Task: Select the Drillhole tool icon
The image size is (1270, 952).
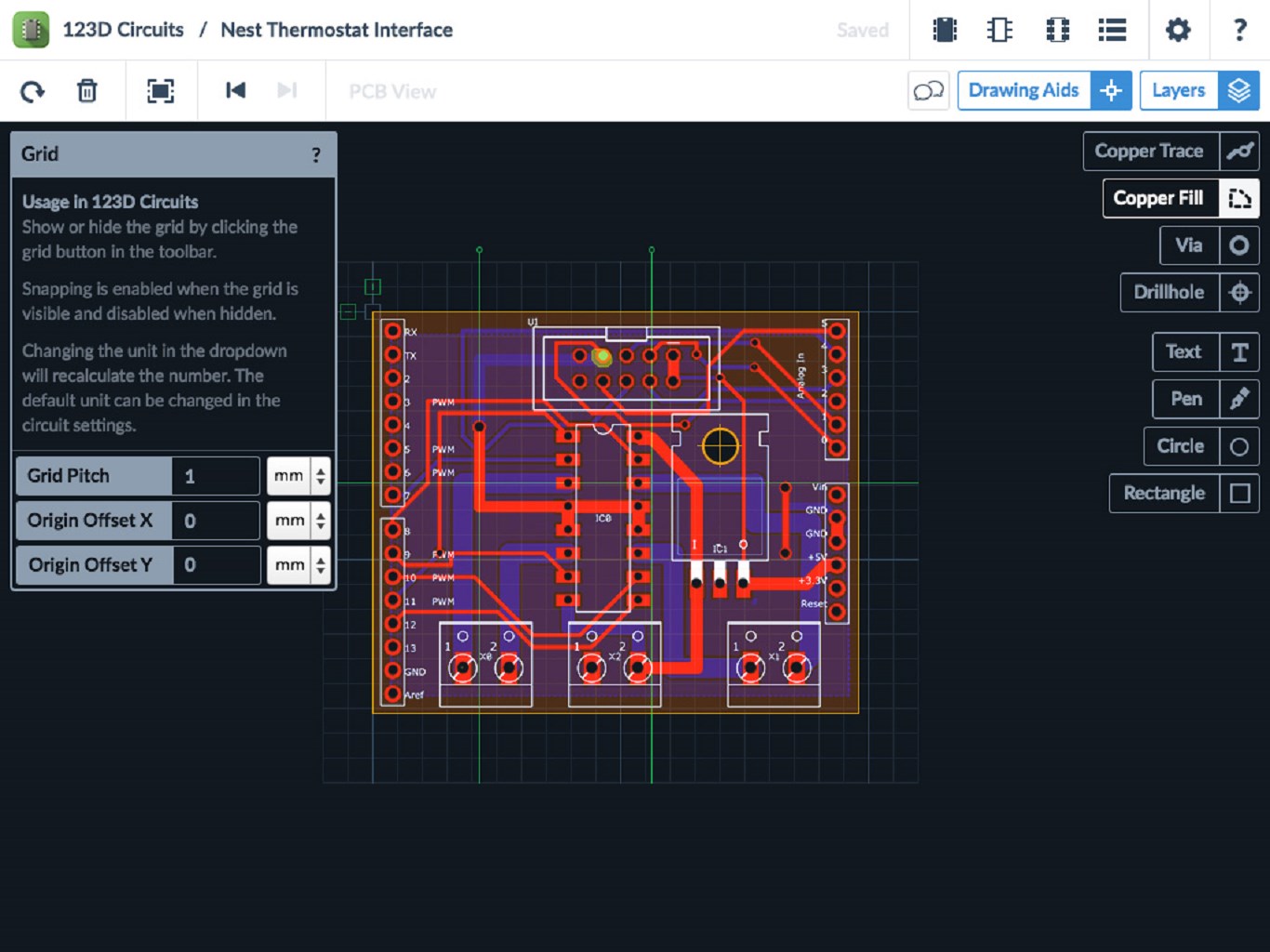Action: coord(1239,293)
